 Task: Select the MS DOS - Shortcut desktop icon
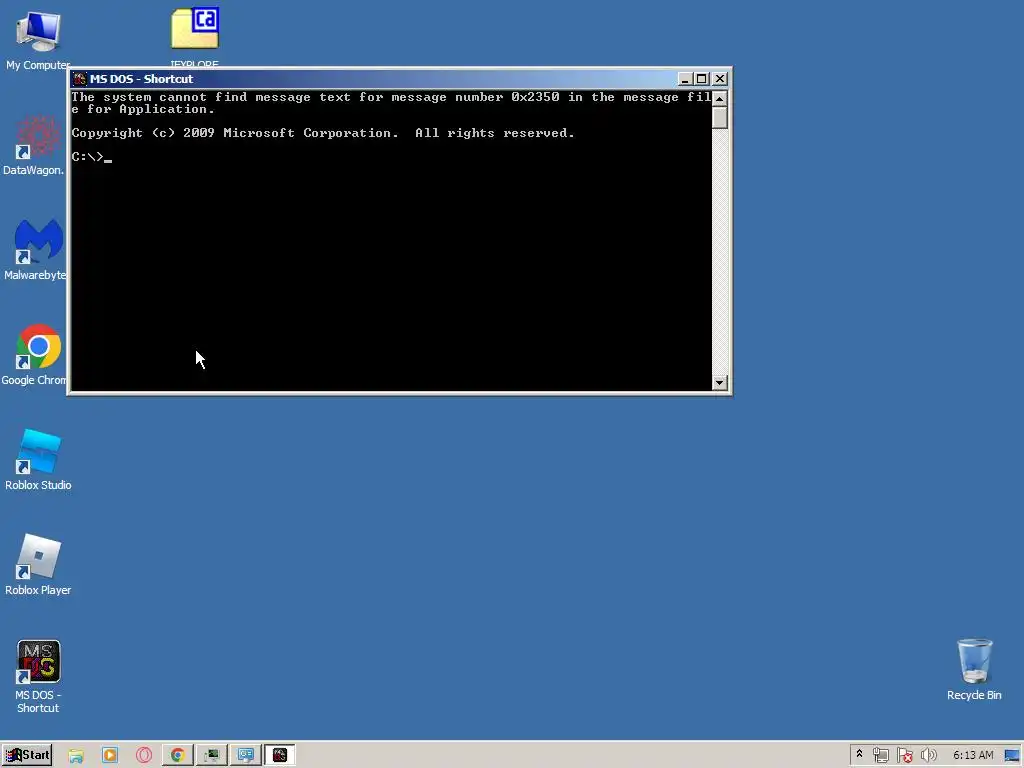pos(38,677)
